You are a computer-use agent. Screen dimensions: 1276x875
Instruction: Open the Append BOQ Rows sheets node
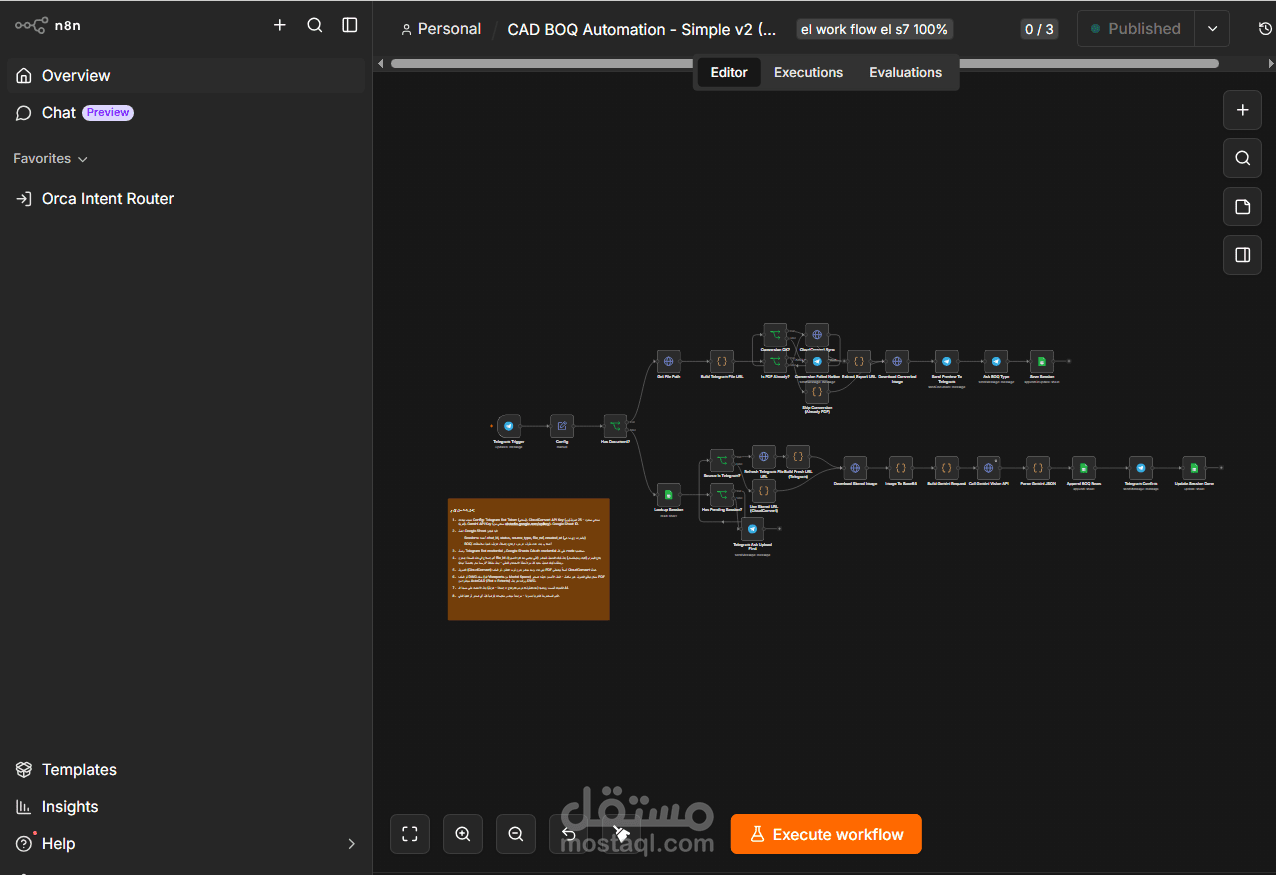click(x=1084, y=468)
